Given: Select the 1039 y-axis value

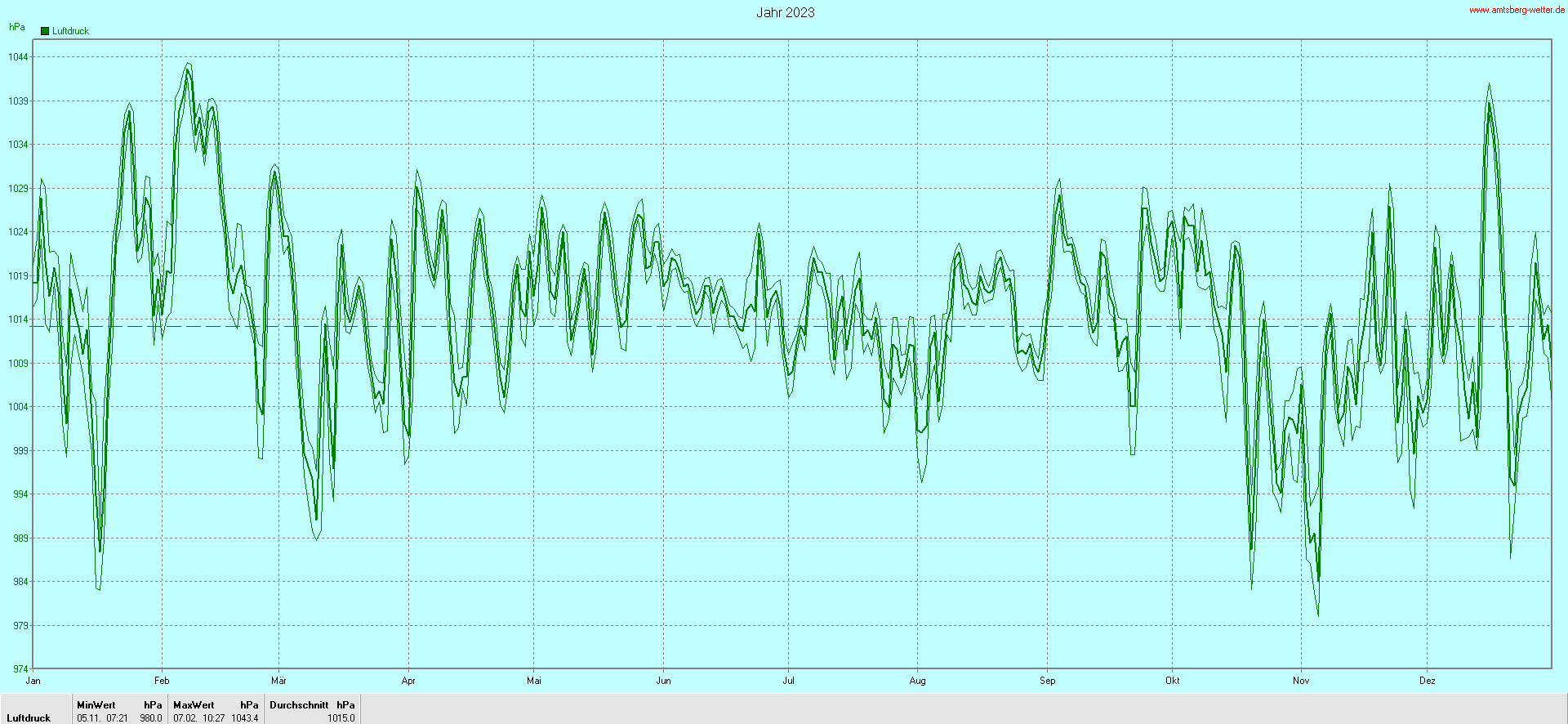Looking at the screenshot, I should tap(18, 101).
